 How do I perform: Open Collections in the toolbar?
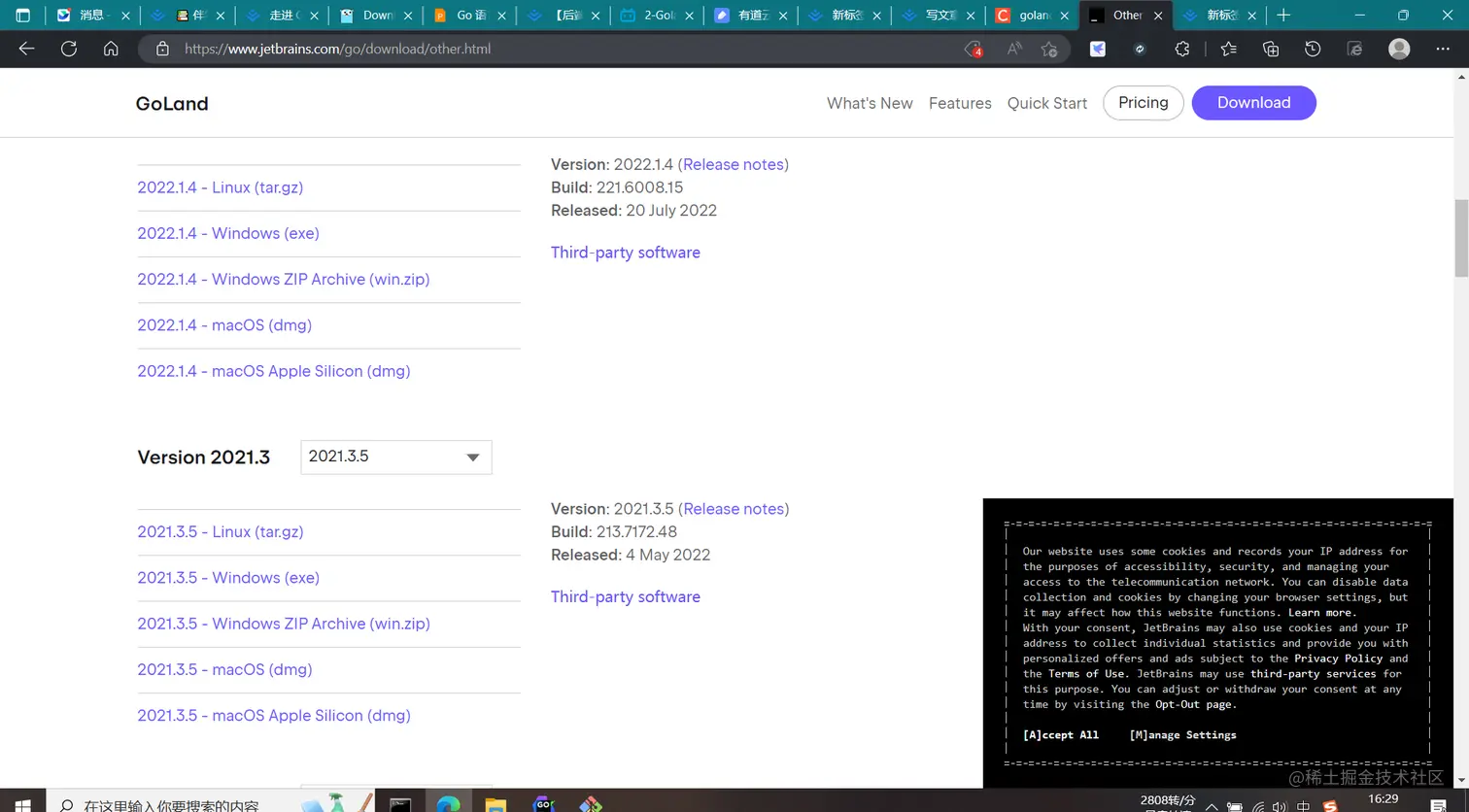1271,49
